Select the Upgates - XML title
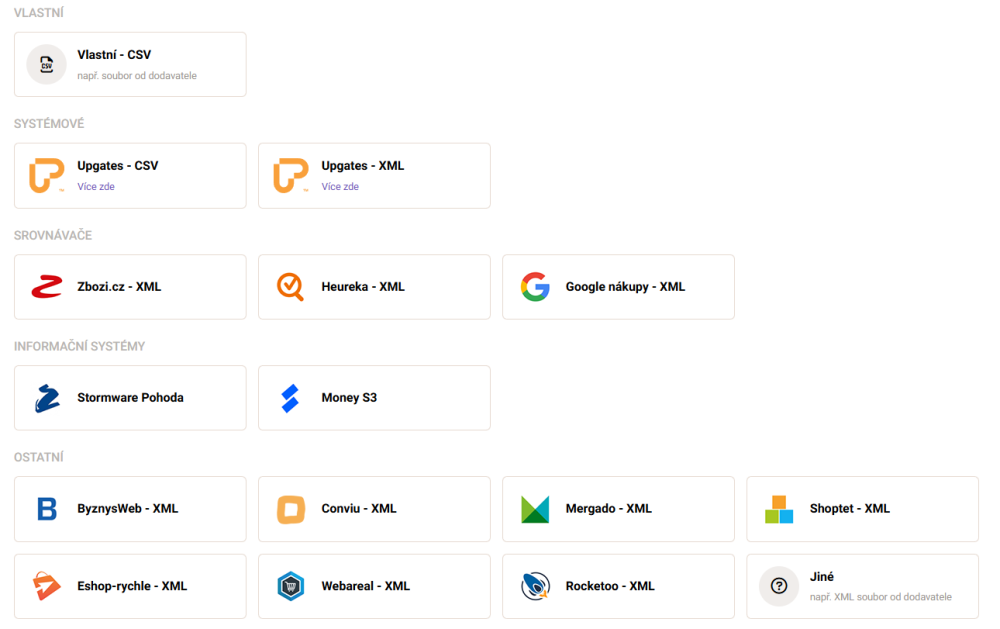1000x629 pixels. click(x=363, y=166)
